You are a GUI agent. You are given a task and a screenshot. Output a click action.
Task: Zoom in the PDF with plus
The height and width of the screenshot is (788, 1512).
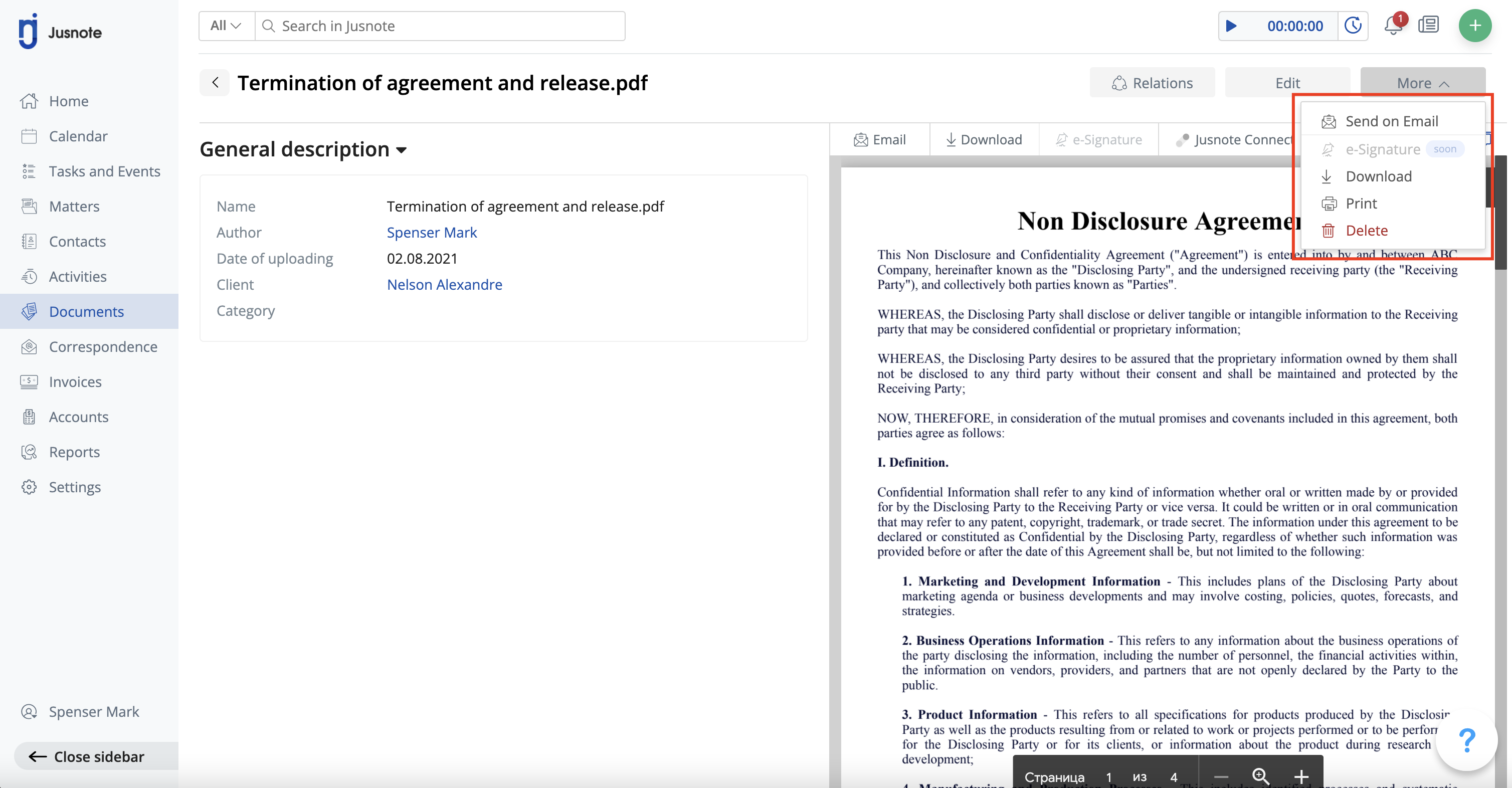click(1301, 776)
